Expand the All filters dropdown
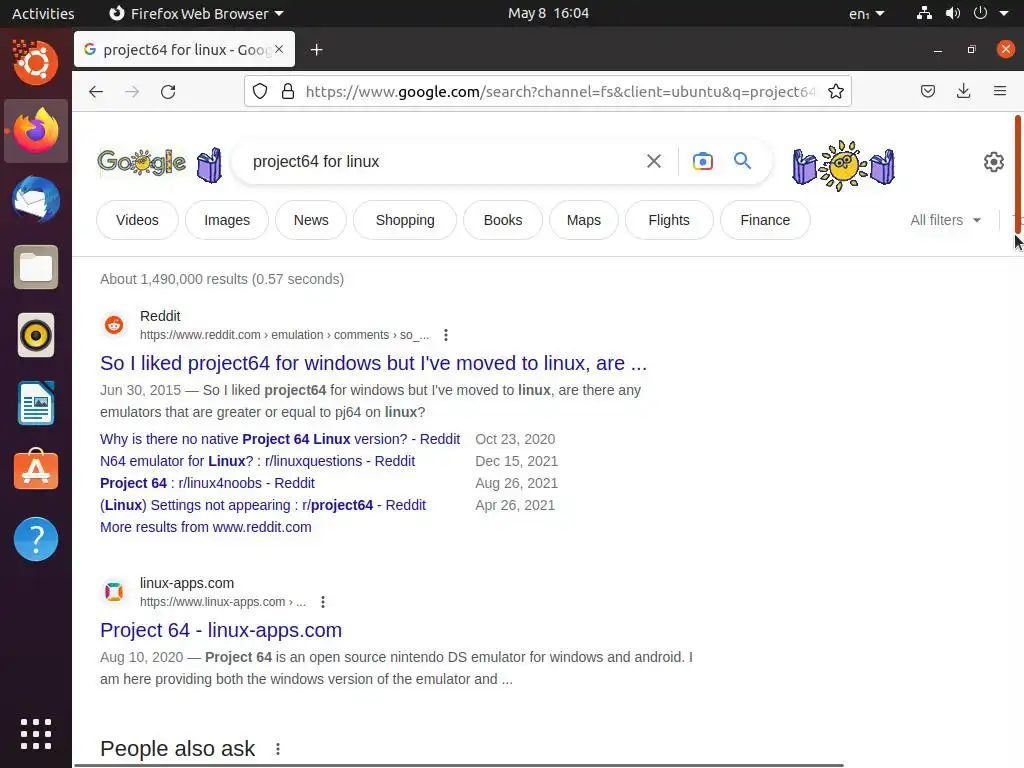 (x=946, y=220)
